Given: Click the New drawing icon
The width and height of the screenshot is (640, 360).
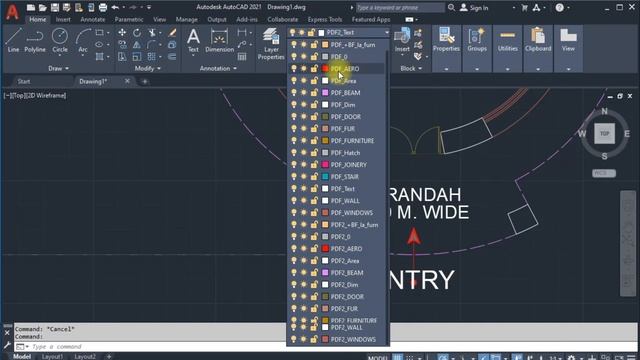Looking at the screenshot, I should pos(31,7).
